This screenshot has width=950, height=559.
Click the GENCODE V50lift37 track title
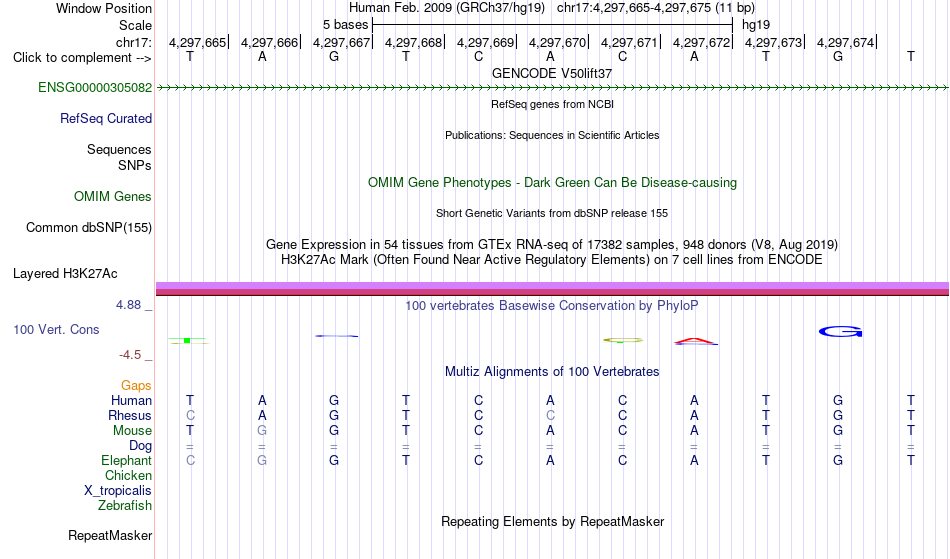click(x=552, y=73)
